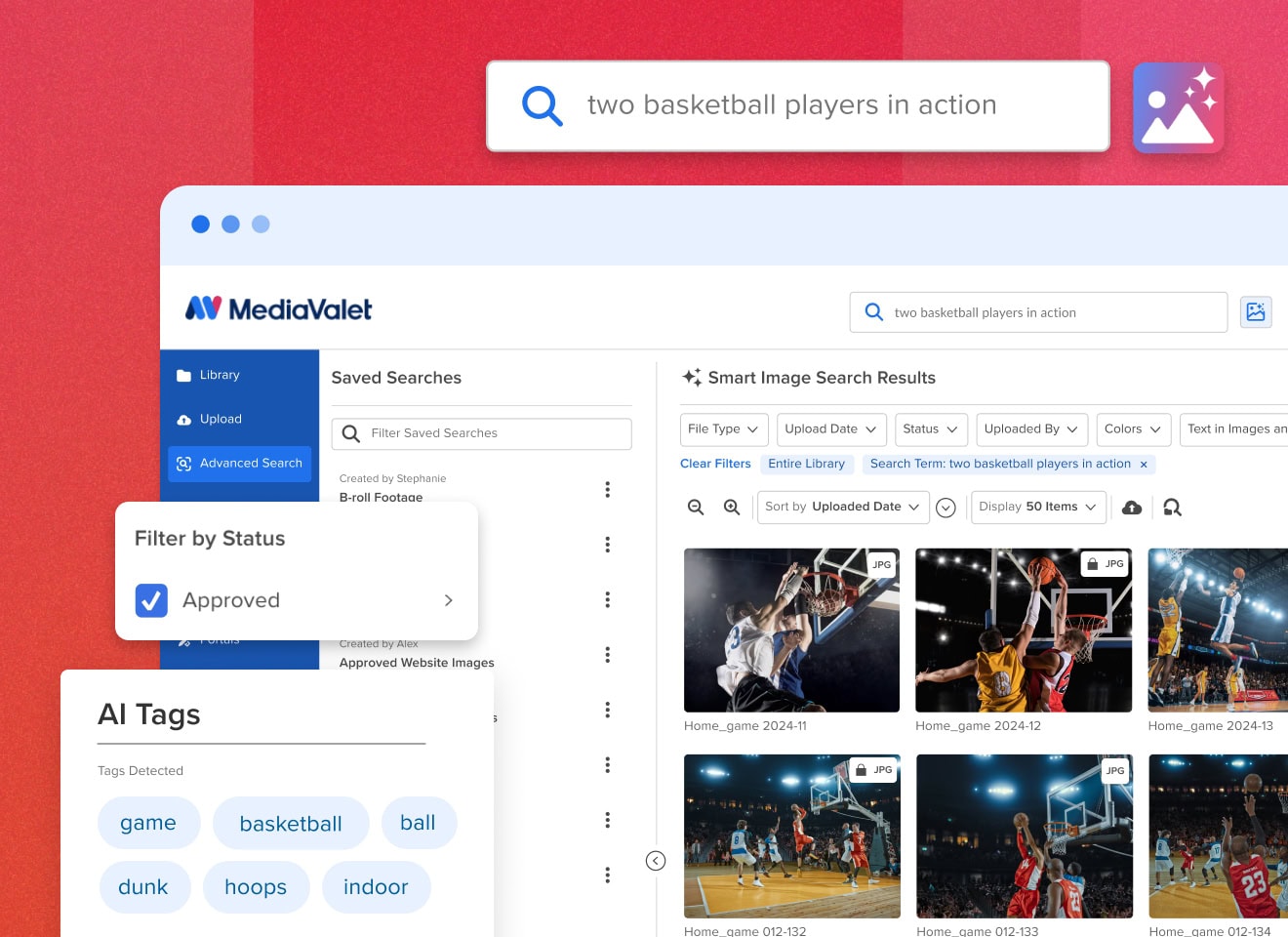Open the Display 50 Items dropdown

[1038, 508]
